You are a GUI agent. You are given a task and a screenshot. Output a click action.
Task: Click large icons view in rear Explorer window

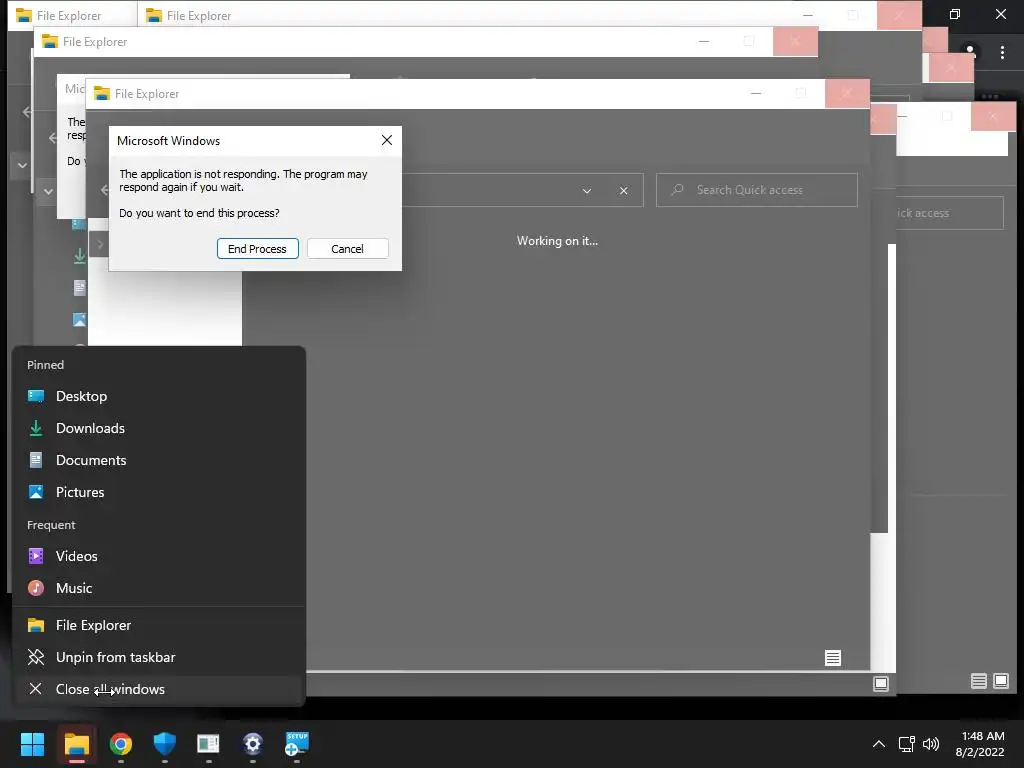[x=1001, y=681]
